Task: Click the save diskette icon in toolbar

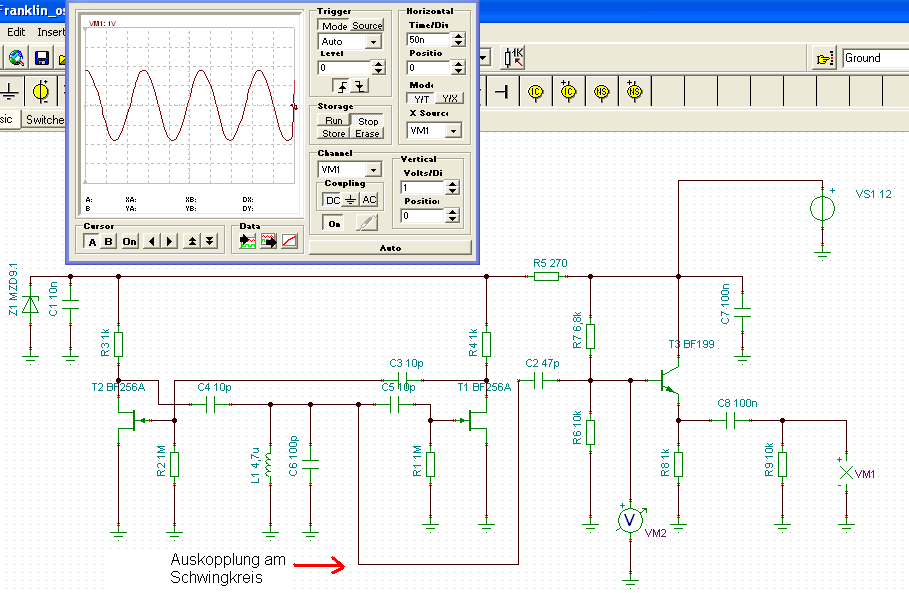Action: click(x=42, y=58)
